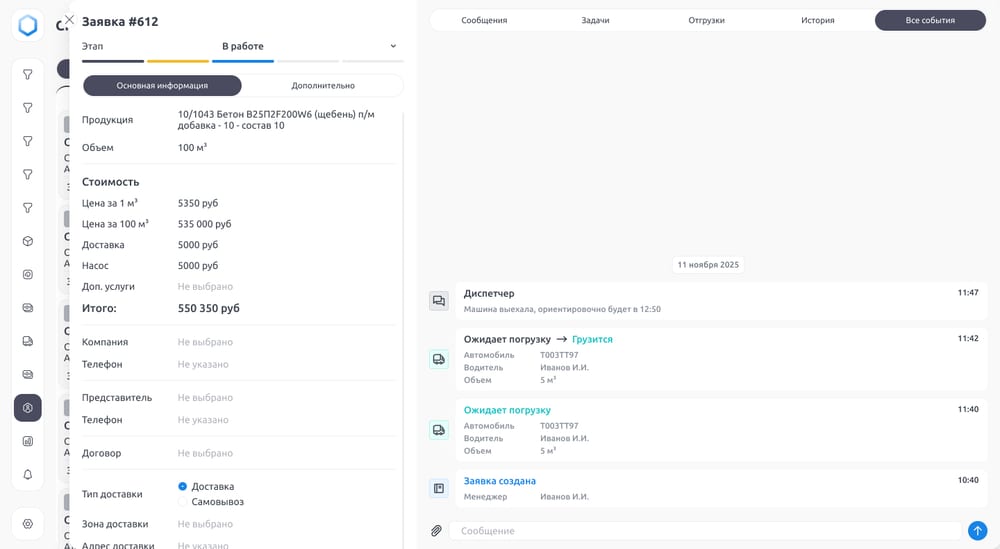1000x549 pixels.
Task: Open the Задачи tab
Action: (595, 20)
